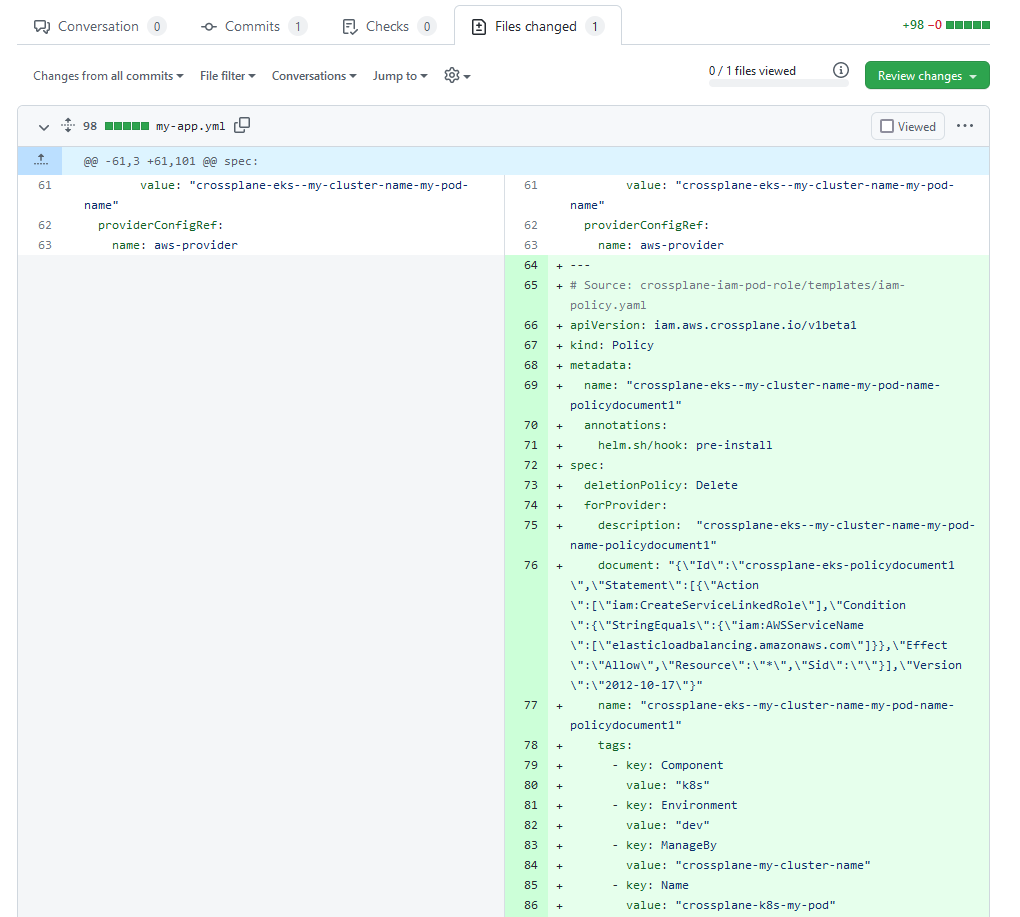Open the Jump to dropdown

(x=400, y=76)
